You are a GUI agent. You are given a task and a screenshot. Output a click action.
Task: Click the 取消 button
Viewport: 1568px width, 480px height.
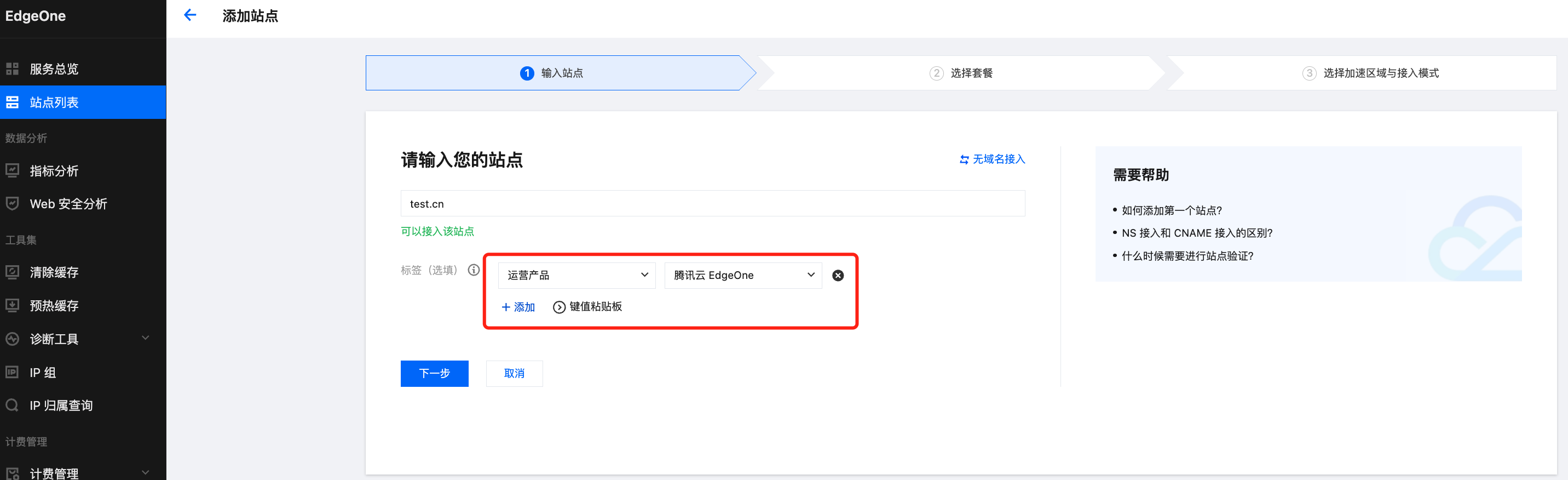tap(514, 373)
